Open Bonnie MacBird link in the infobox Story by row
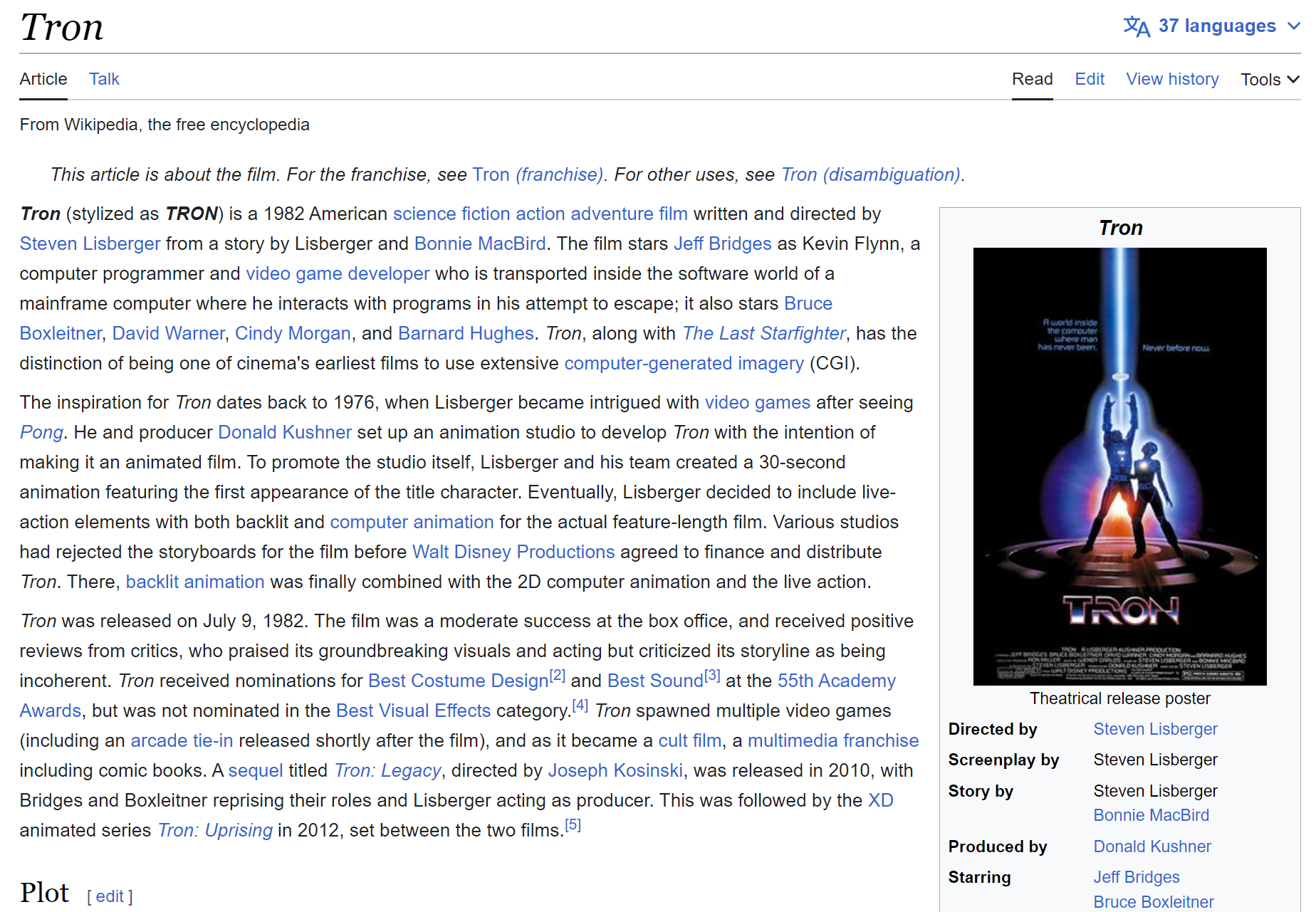This screenshot has height=912, width=1316. point(1151,815)
